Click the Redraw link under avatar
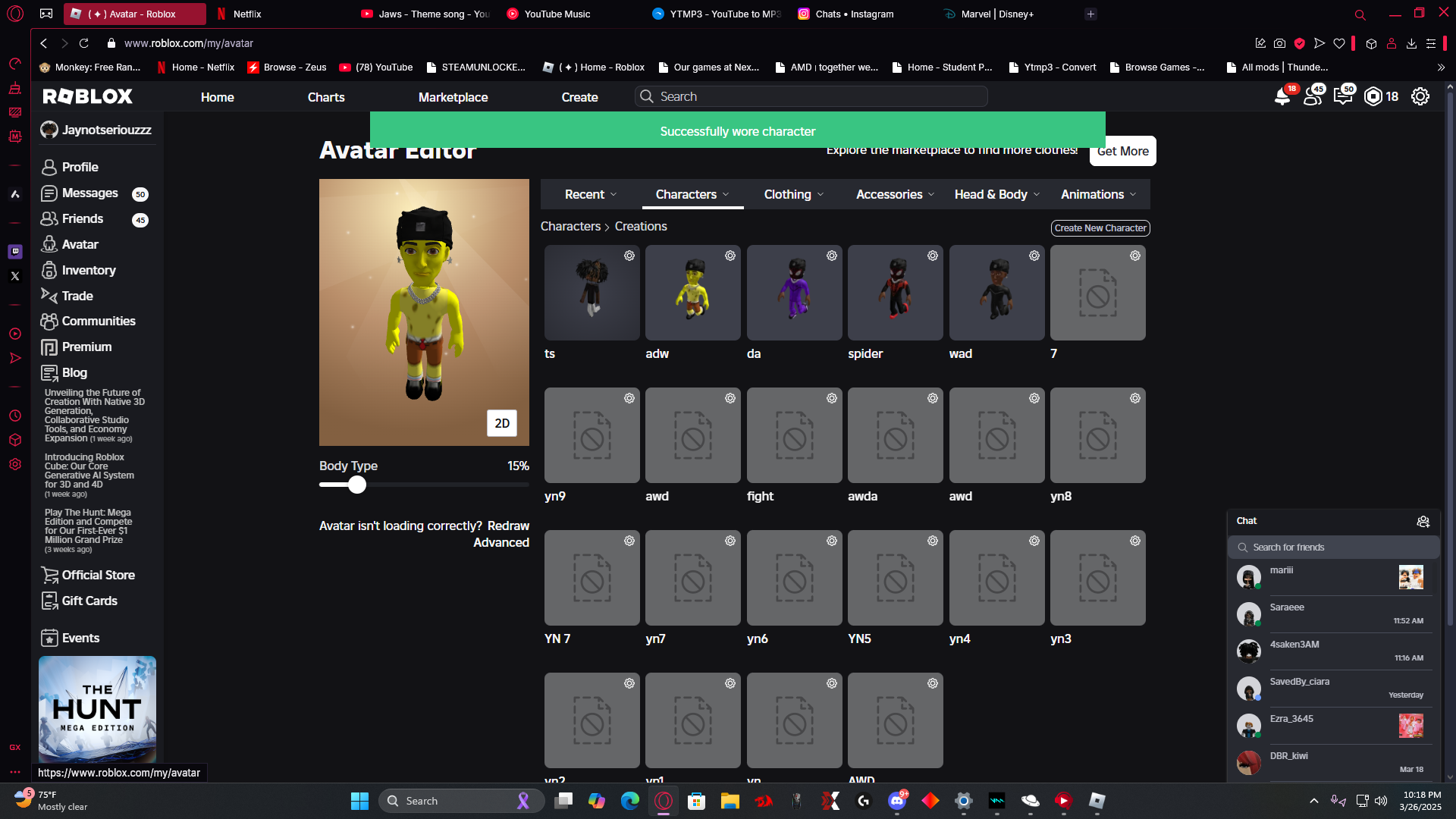This screenshot has width=1456, height=819. tap(507, 526)
